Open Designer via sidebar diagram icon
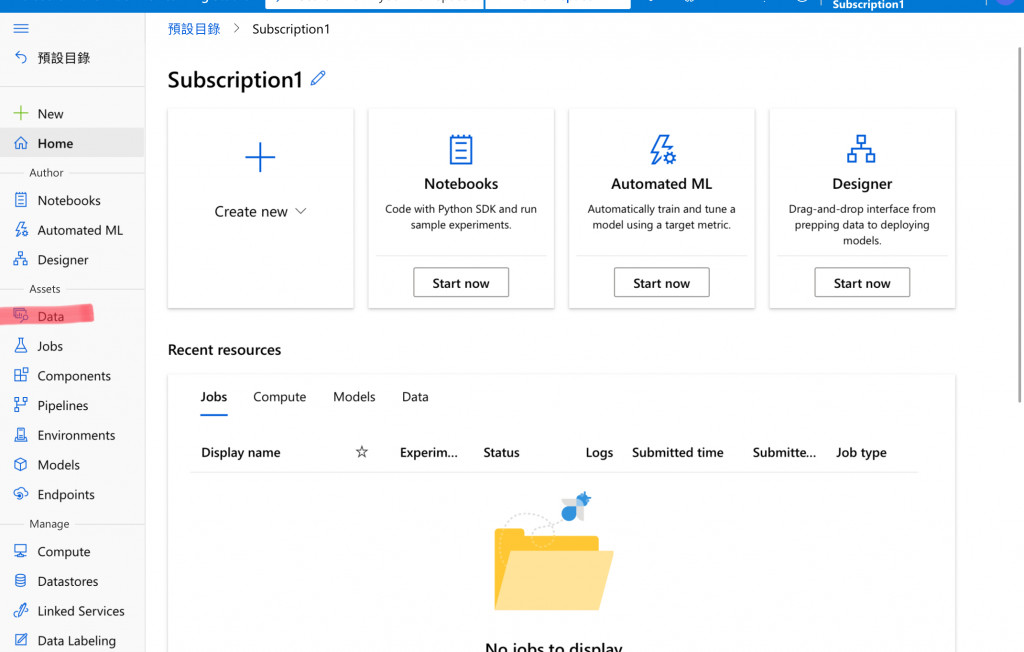The width and height of the screenshot is (1024, 652). [x=21, y=259]
